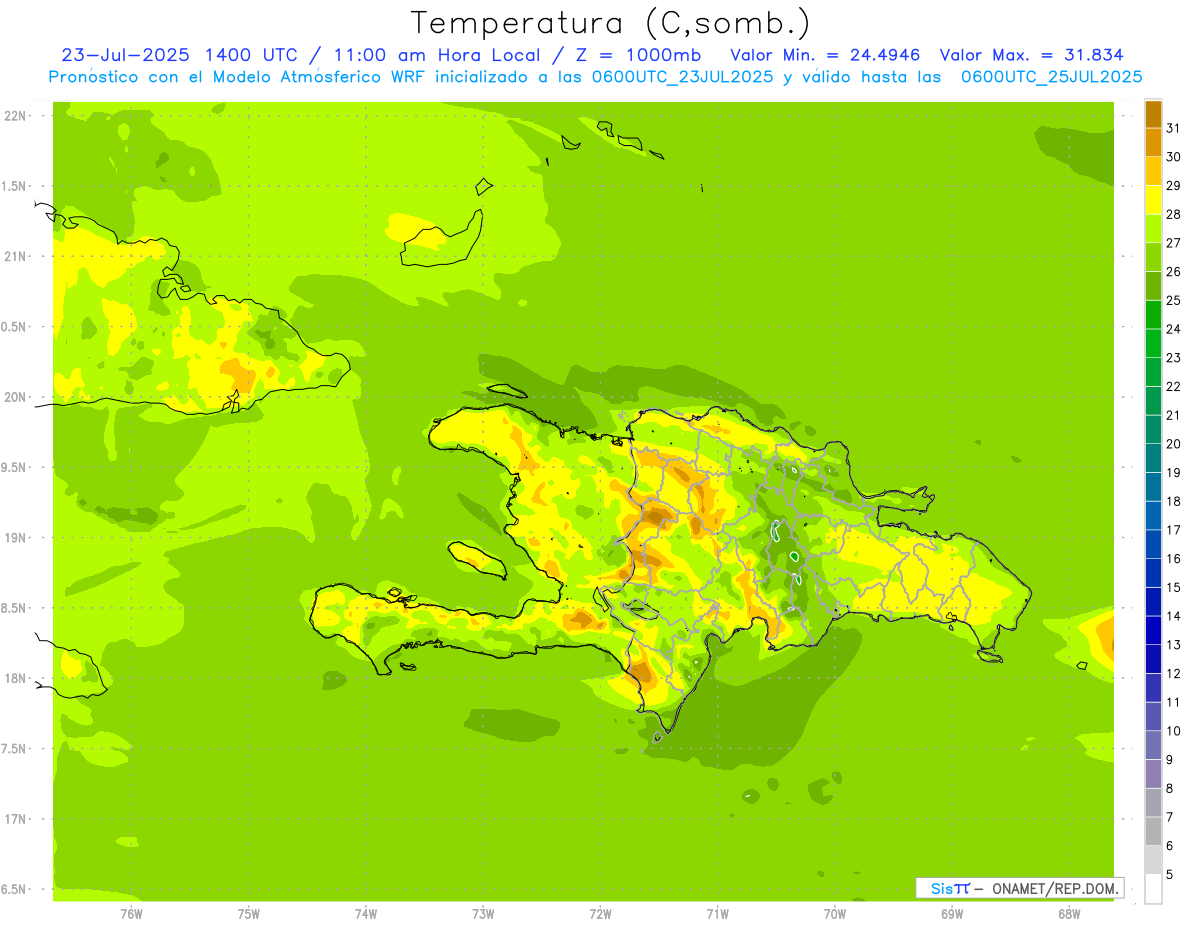
Task: Click the color bar label '14'
Action: [x=1173, y=616]
